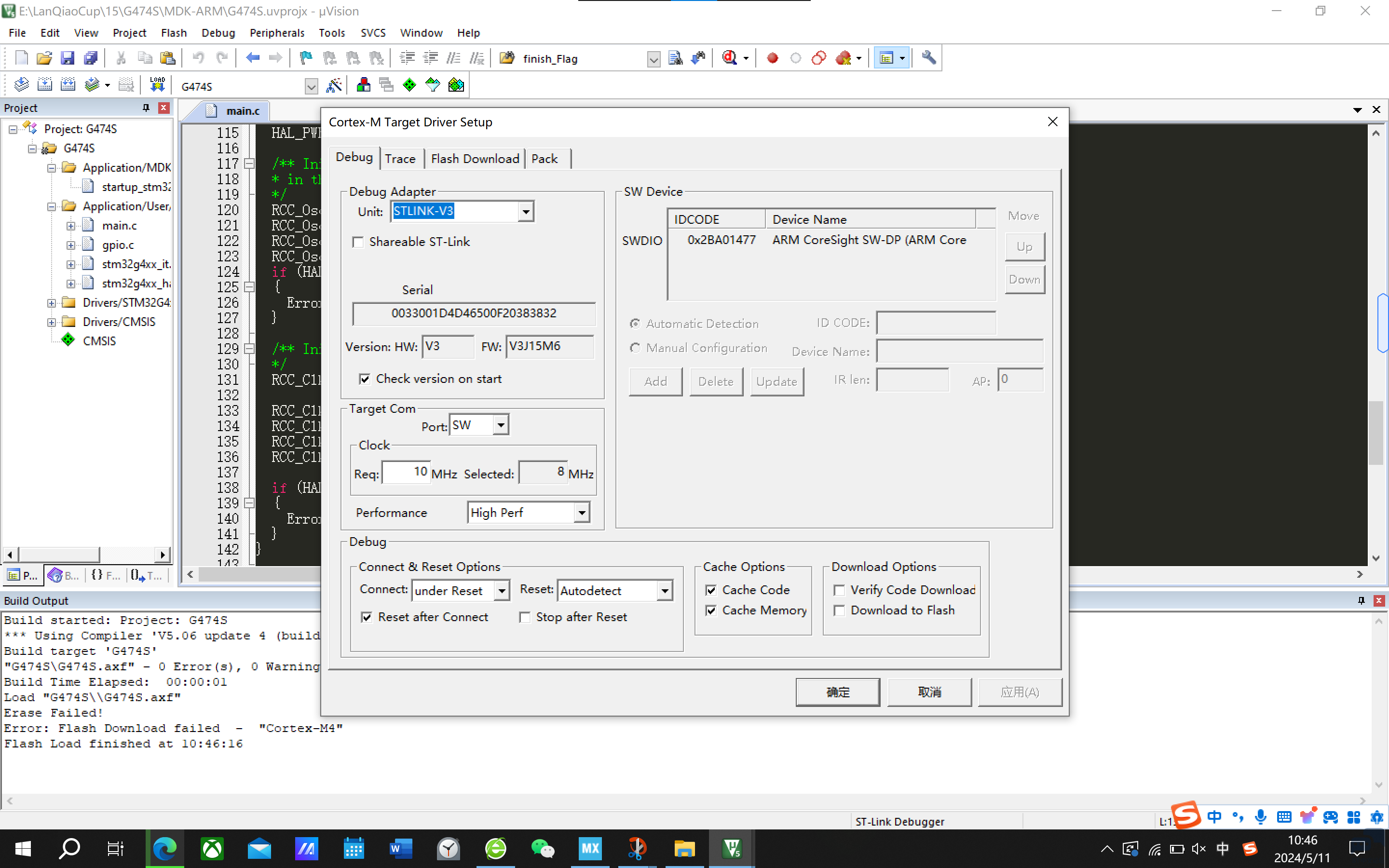Open a file with the Open icon
1389x868 pixels.
(44, 58)
